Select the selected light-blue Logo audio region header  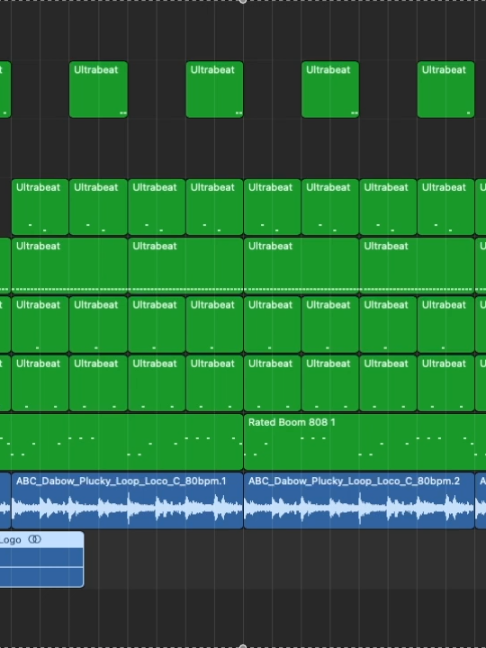42,539
